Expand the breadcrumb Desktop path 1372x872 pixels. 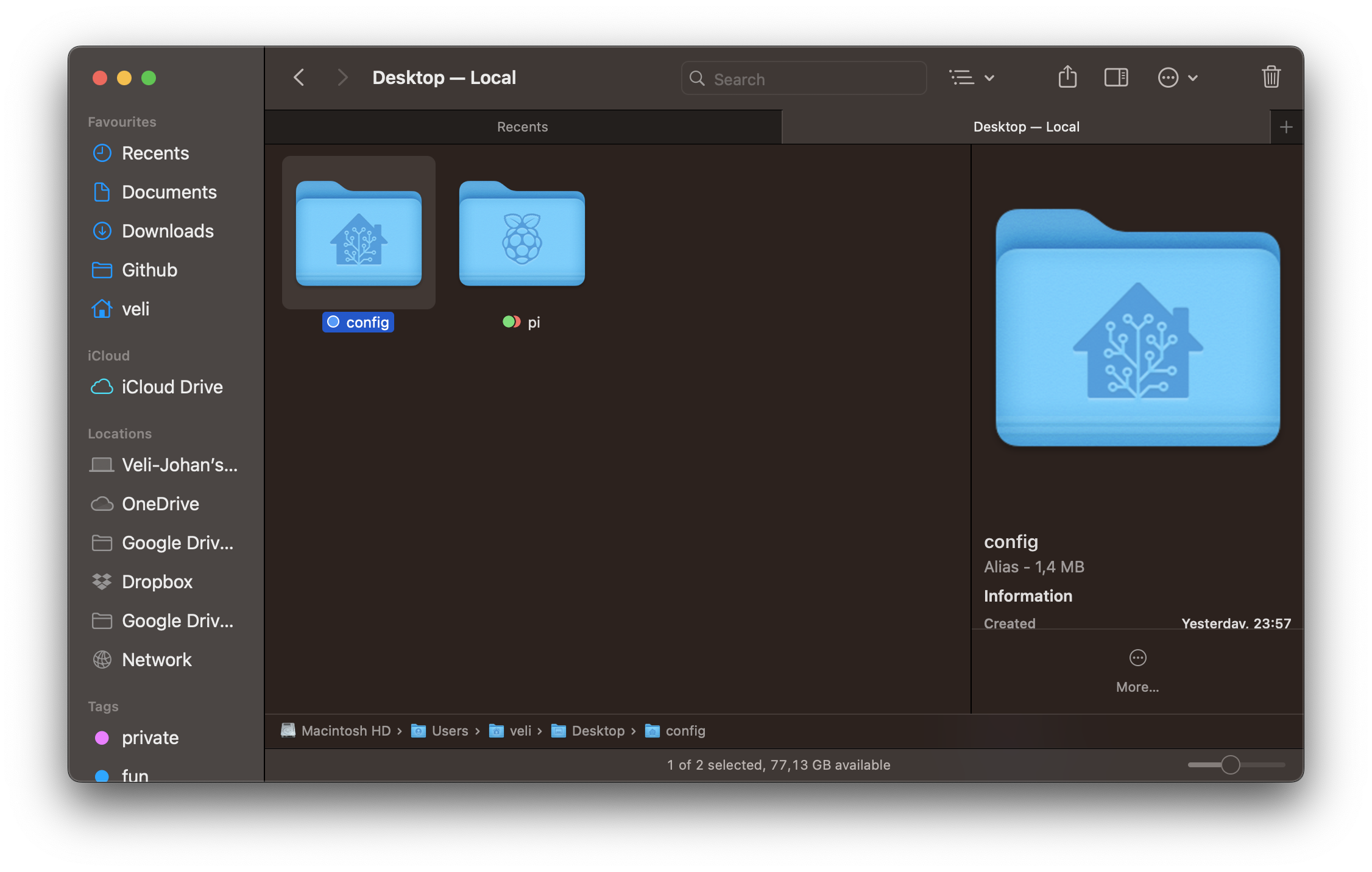[596, 730]
